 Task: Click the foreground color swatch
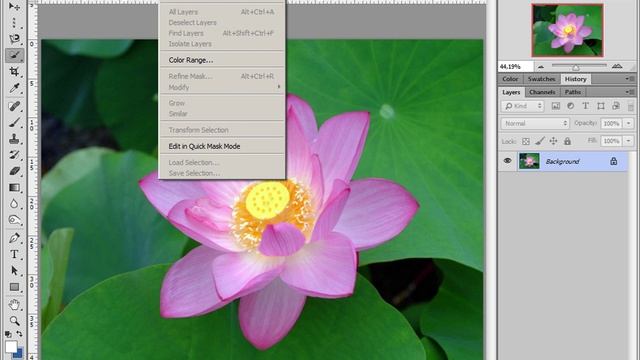pyautogui.click(x=10, y=346)
